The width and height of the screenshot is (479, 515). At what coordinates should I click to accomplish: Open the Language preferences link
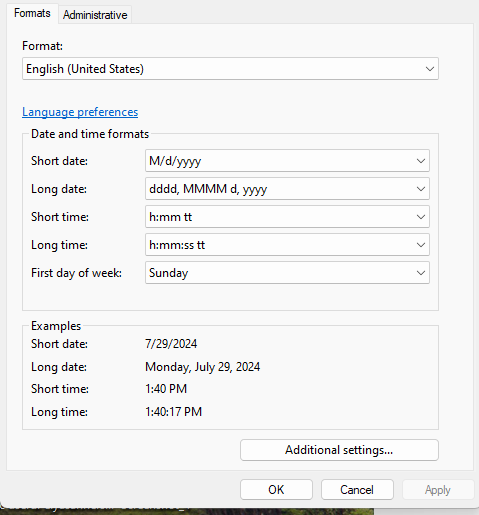[80, 112]
